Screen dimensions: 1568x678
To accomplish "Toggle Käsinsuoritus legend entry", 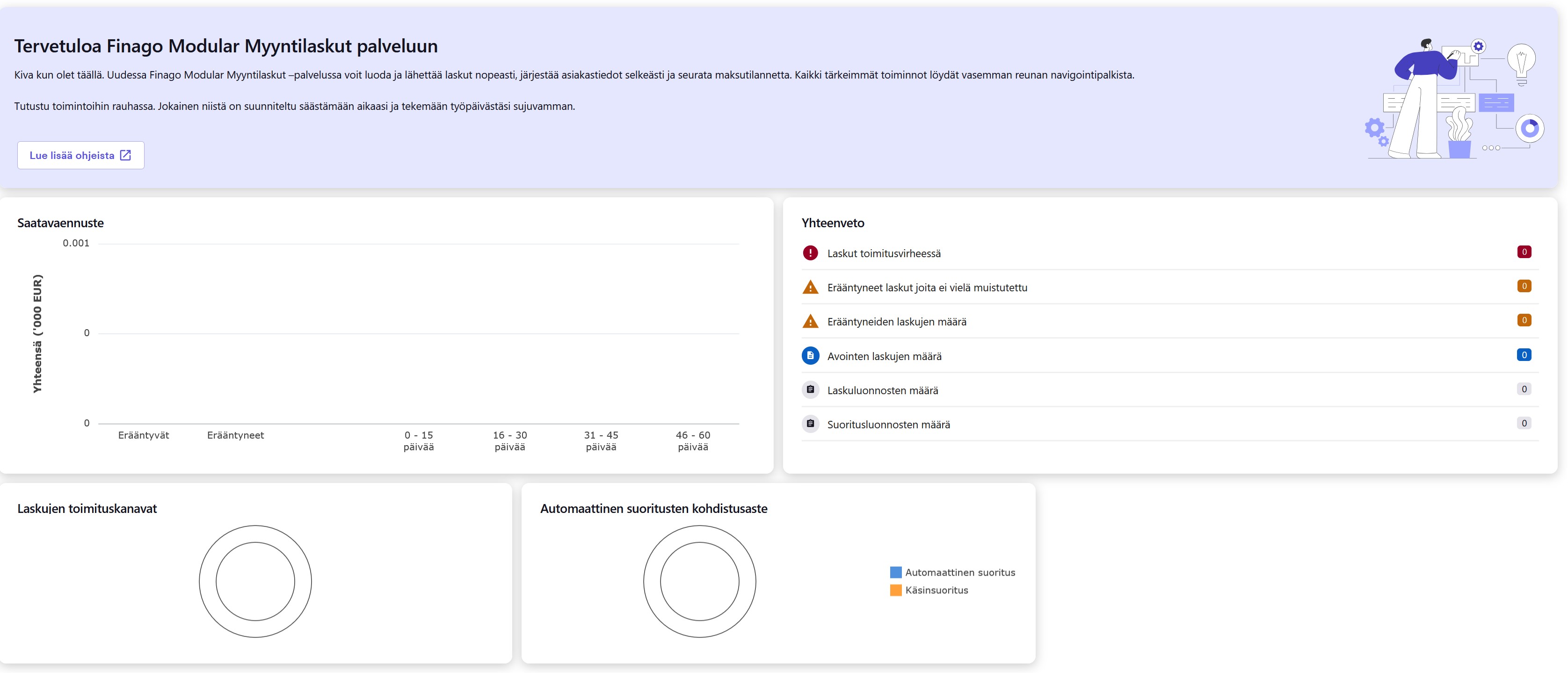I will tap(929, 590).
